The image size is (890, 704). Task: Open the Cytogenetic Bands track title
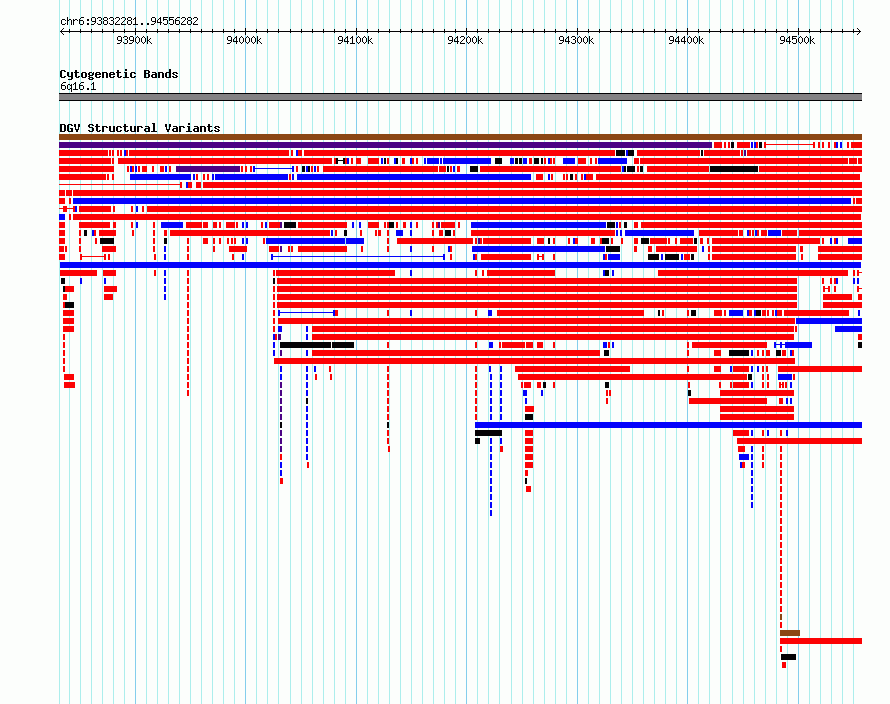pyautogui.click(x=119, y=74)
